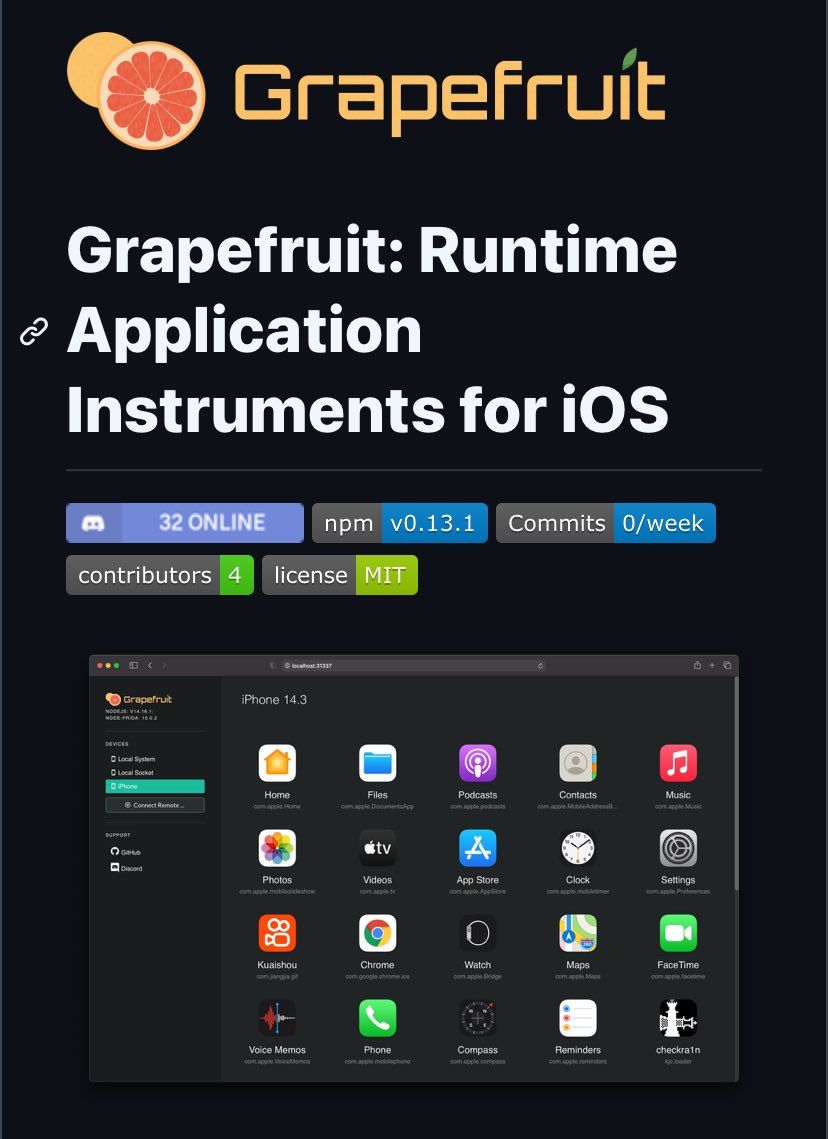This screenshot has width=828, height=1139.
Task: Open the Watch app icon
Action: point(477,933)
